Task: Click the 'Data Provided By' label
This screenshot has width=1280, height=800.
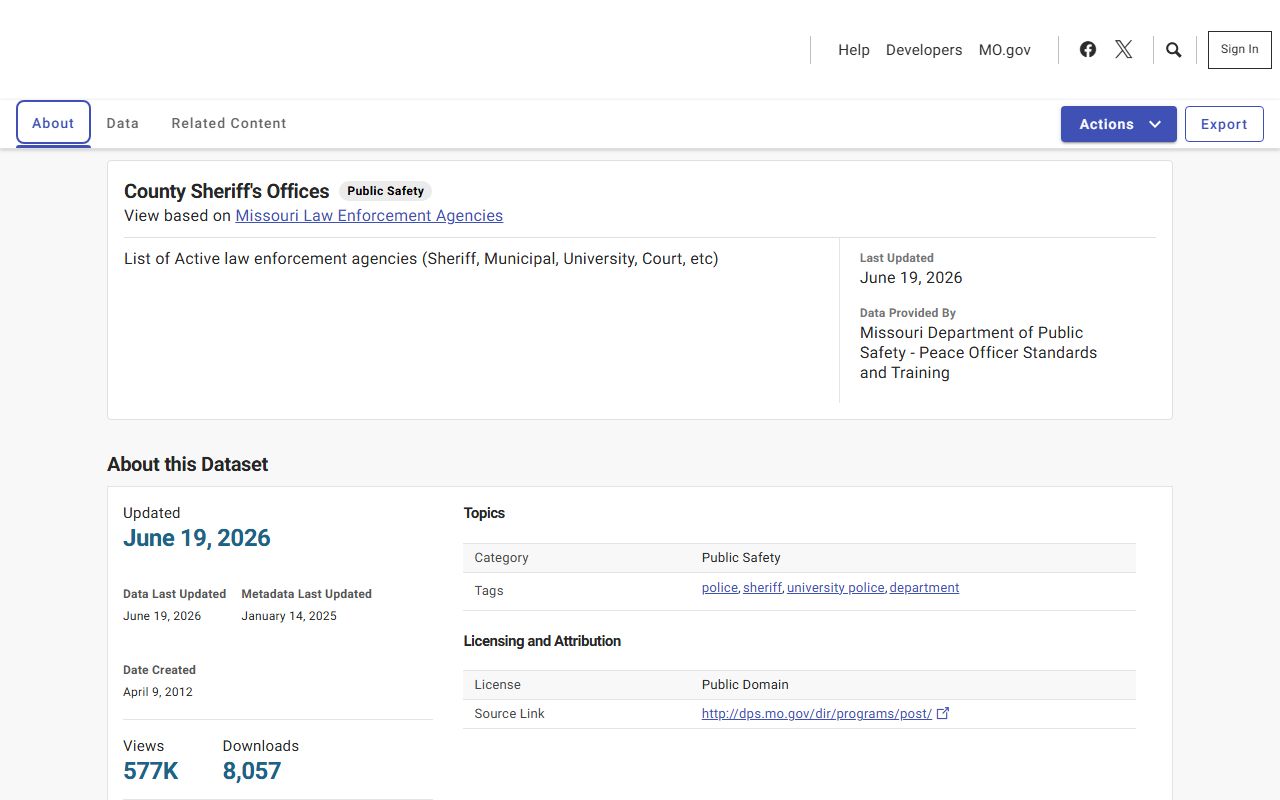Action: point(908,313)
